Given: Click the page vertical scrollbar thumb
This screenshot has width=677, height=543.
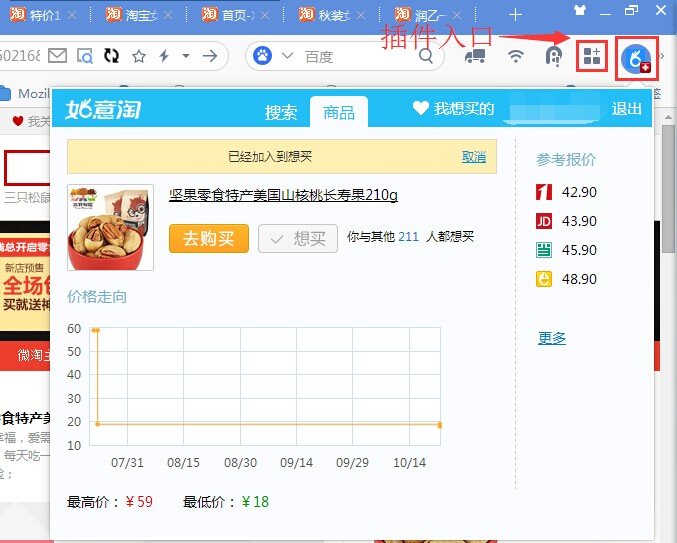Looking at the screenshot, I should [668, 189].
